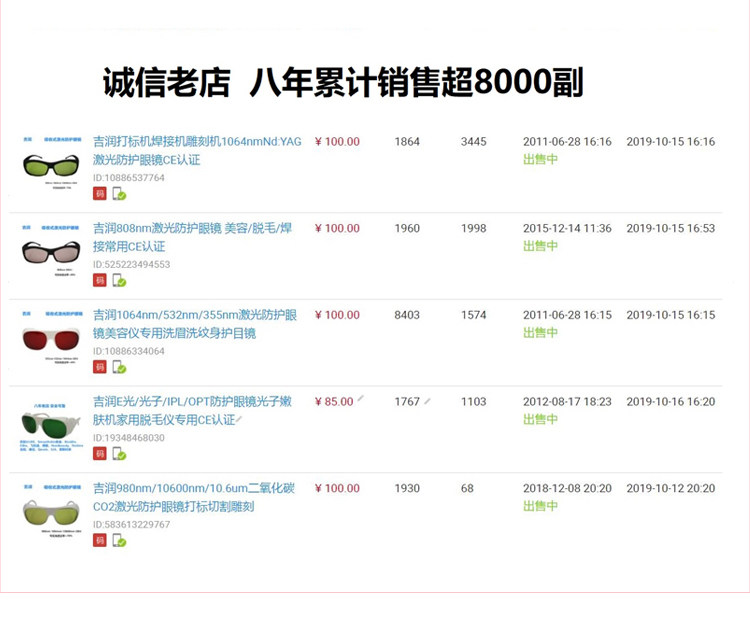Click 出售中 status under 2018-12-08 20:20
This screenshot has height=617, width=750.
(x=540, y=506)
